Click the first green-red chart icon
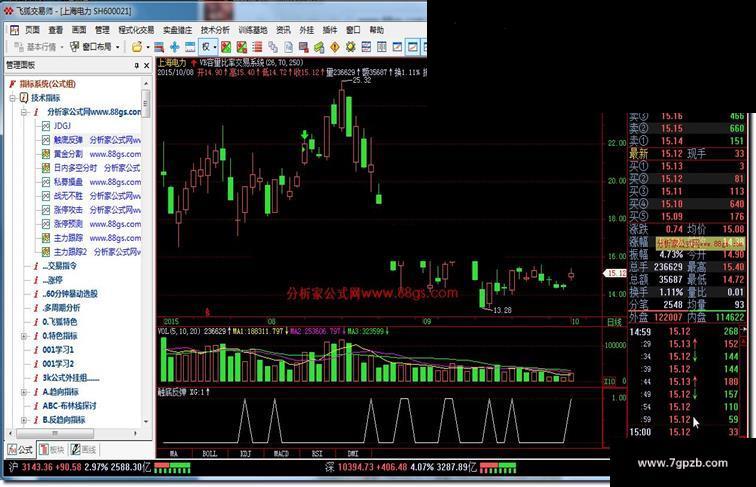The image size is (756, 487). (x=226, y=47)
